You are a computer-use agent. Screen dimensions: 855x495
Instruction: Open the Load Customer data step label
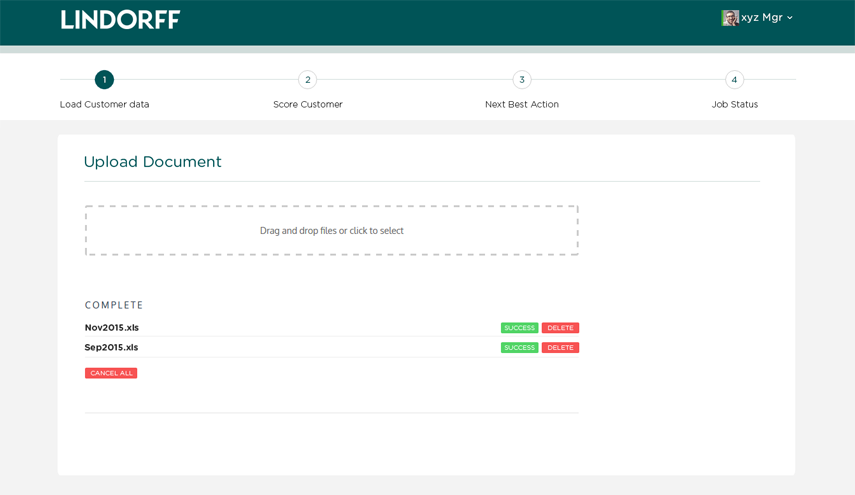tap(104, 104)
